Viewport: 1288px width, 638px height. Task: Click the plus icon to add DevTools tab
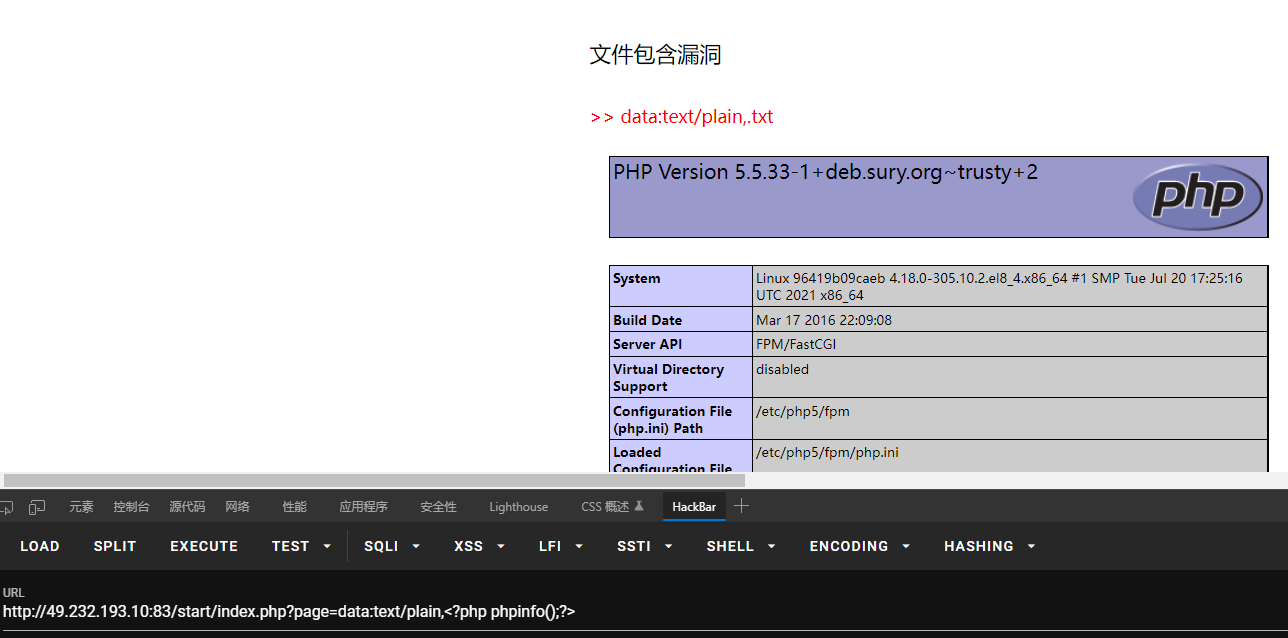coord(741,506)
